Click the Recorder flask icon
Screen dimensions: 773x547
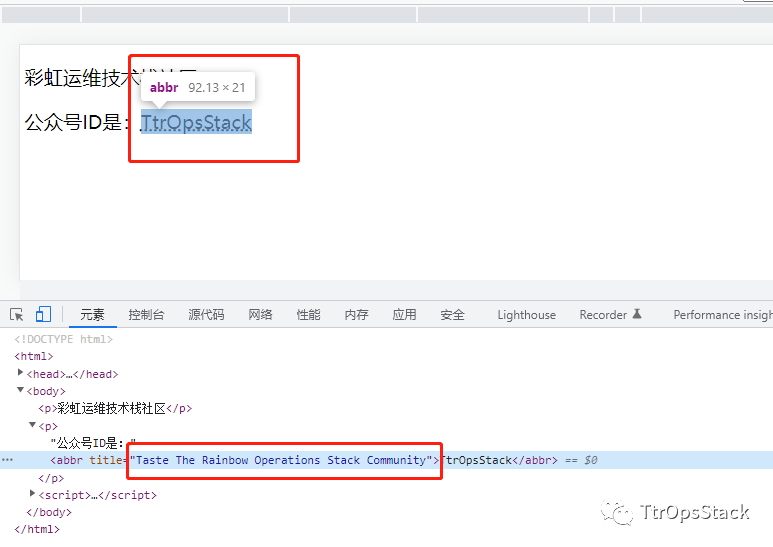[x=637, y=313]
